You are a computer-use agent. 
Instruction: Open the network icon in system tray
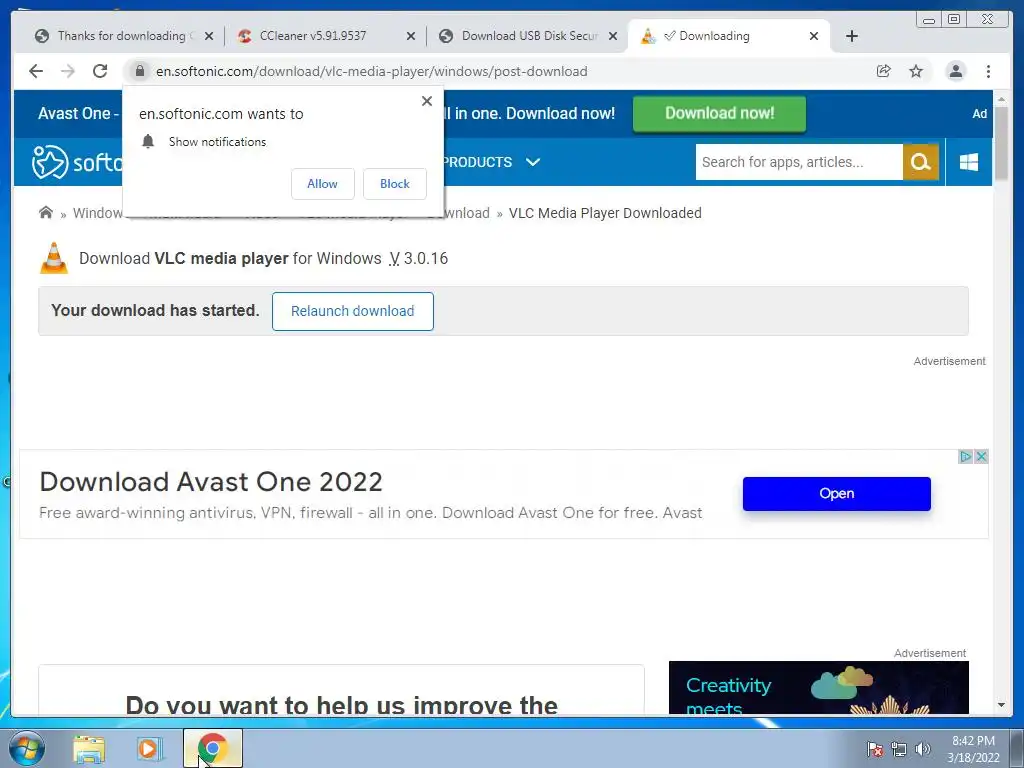point(899,749)
